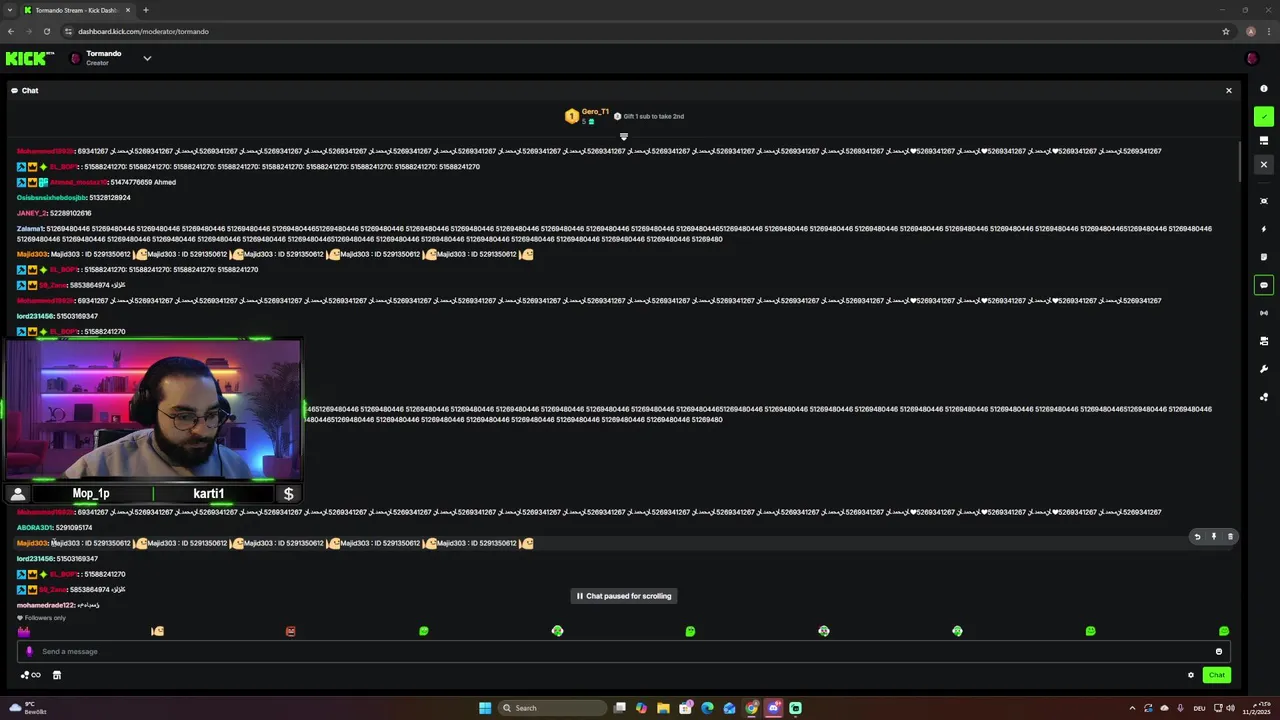This screenshot has height=720, width=1280.
Task: Open the shop icon below message box
Action: [x=57, y=675]
